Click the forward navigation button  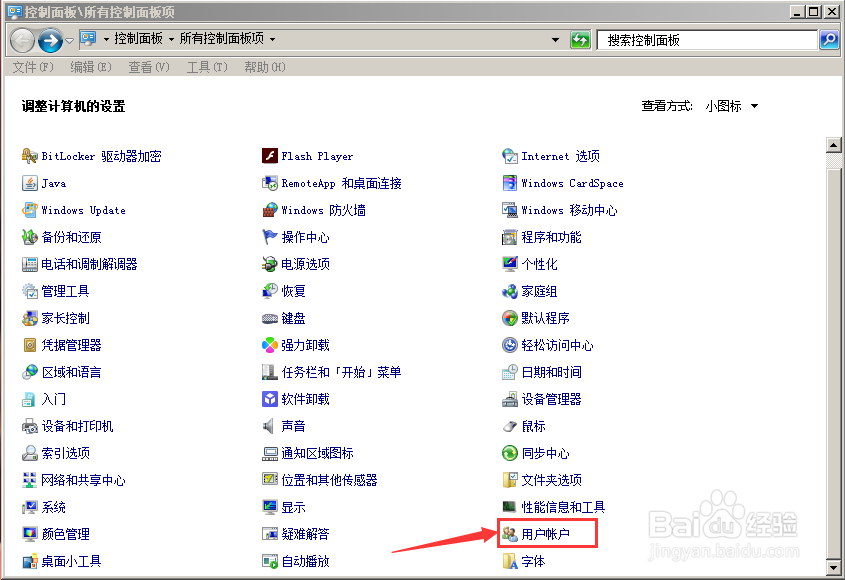50,40
